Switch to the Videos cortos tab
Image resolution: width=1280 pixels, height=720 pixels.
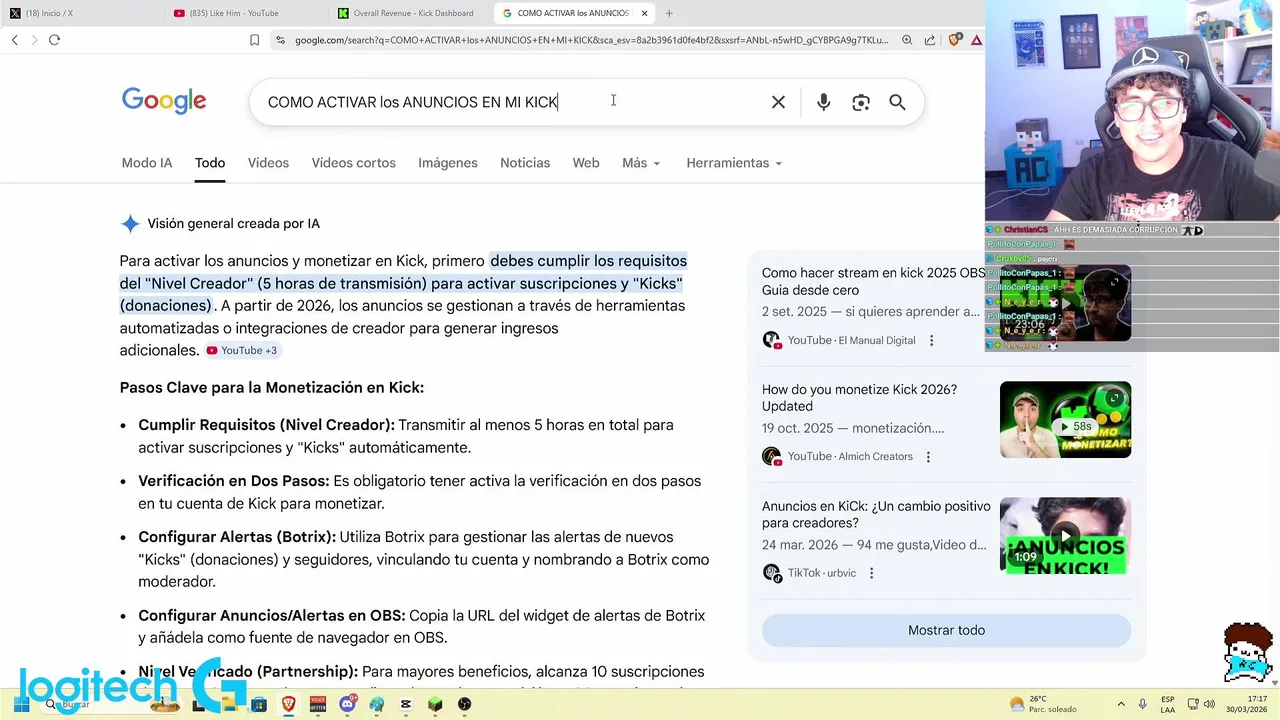click(353, 163)
